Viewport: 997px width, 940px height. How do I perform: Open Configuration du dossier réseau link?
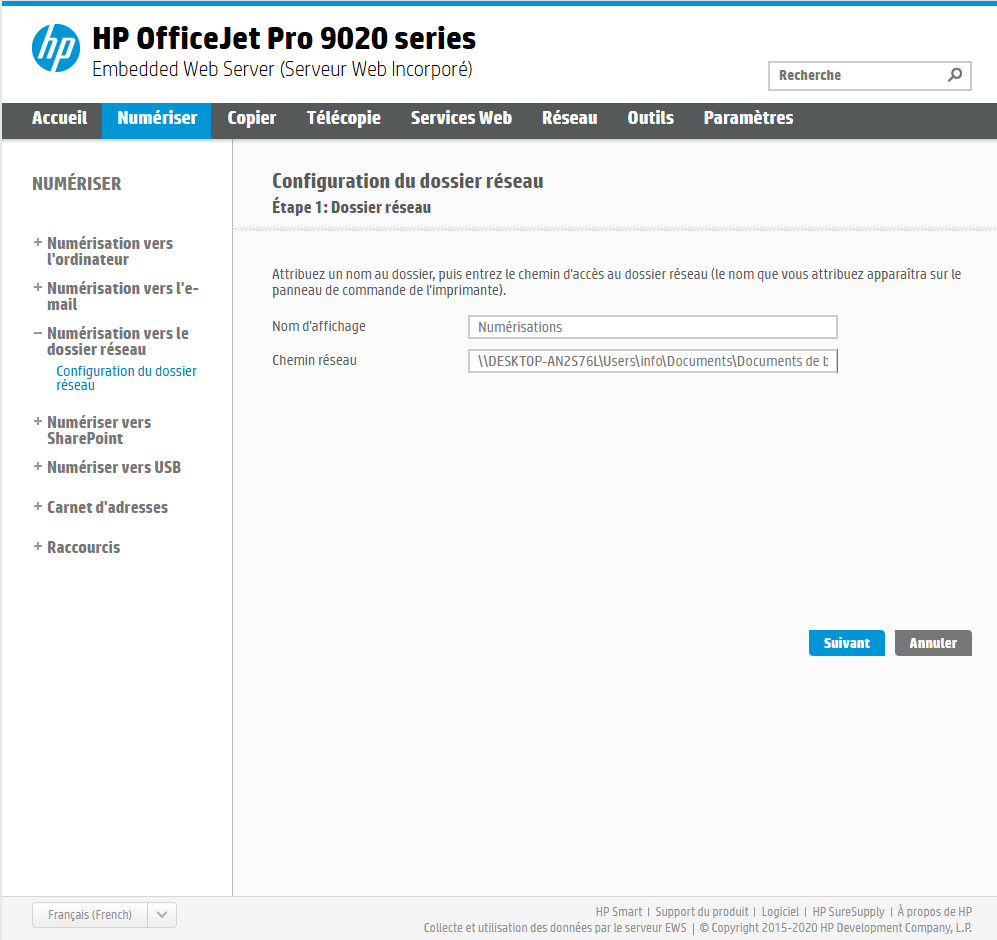[x=126, y=378]
